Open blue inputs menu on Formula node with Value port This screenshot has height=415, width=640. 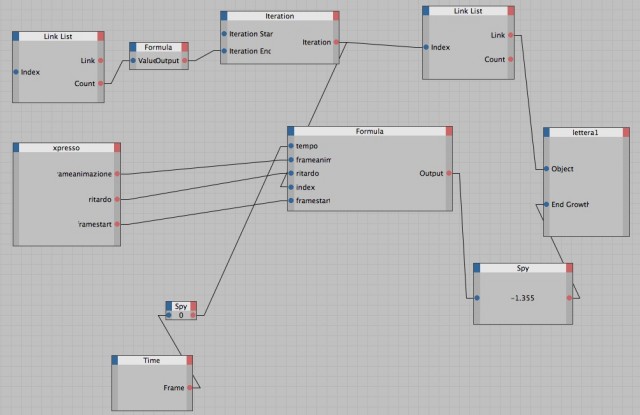click(x=133, y=47)
